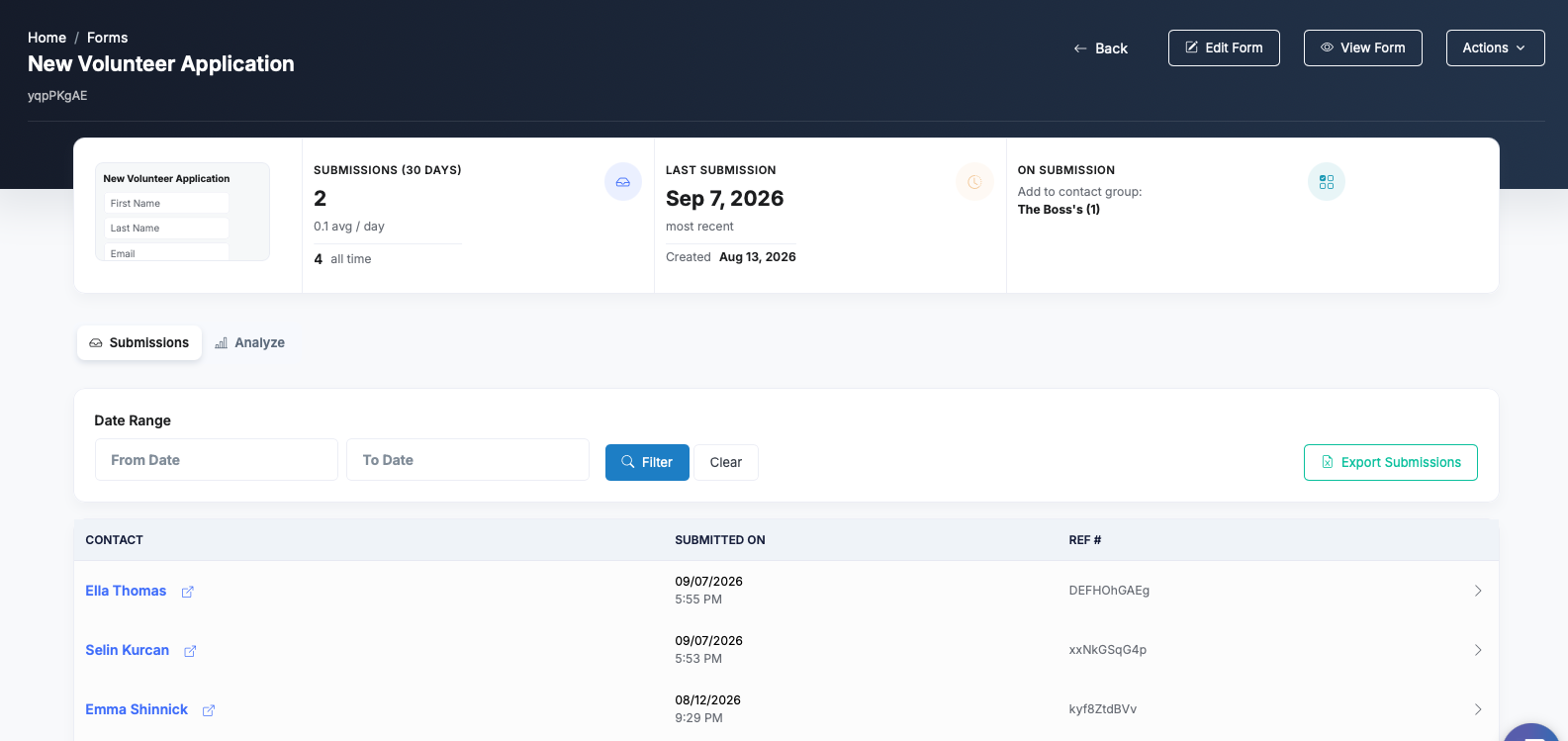Go back using the Back button

[x=1101, y=48]
